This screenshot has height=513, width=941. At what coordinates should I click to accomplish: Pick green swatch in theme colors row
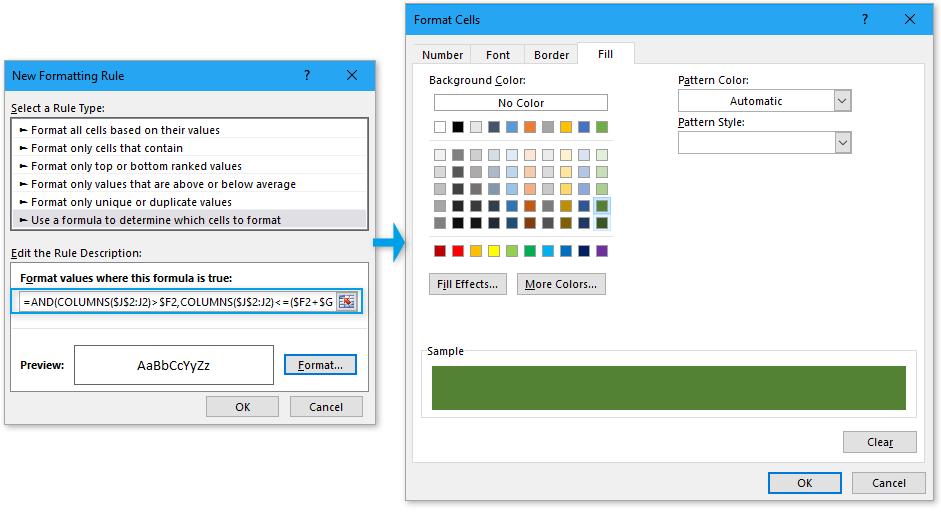pyautogui.click(x=602, y=127)
